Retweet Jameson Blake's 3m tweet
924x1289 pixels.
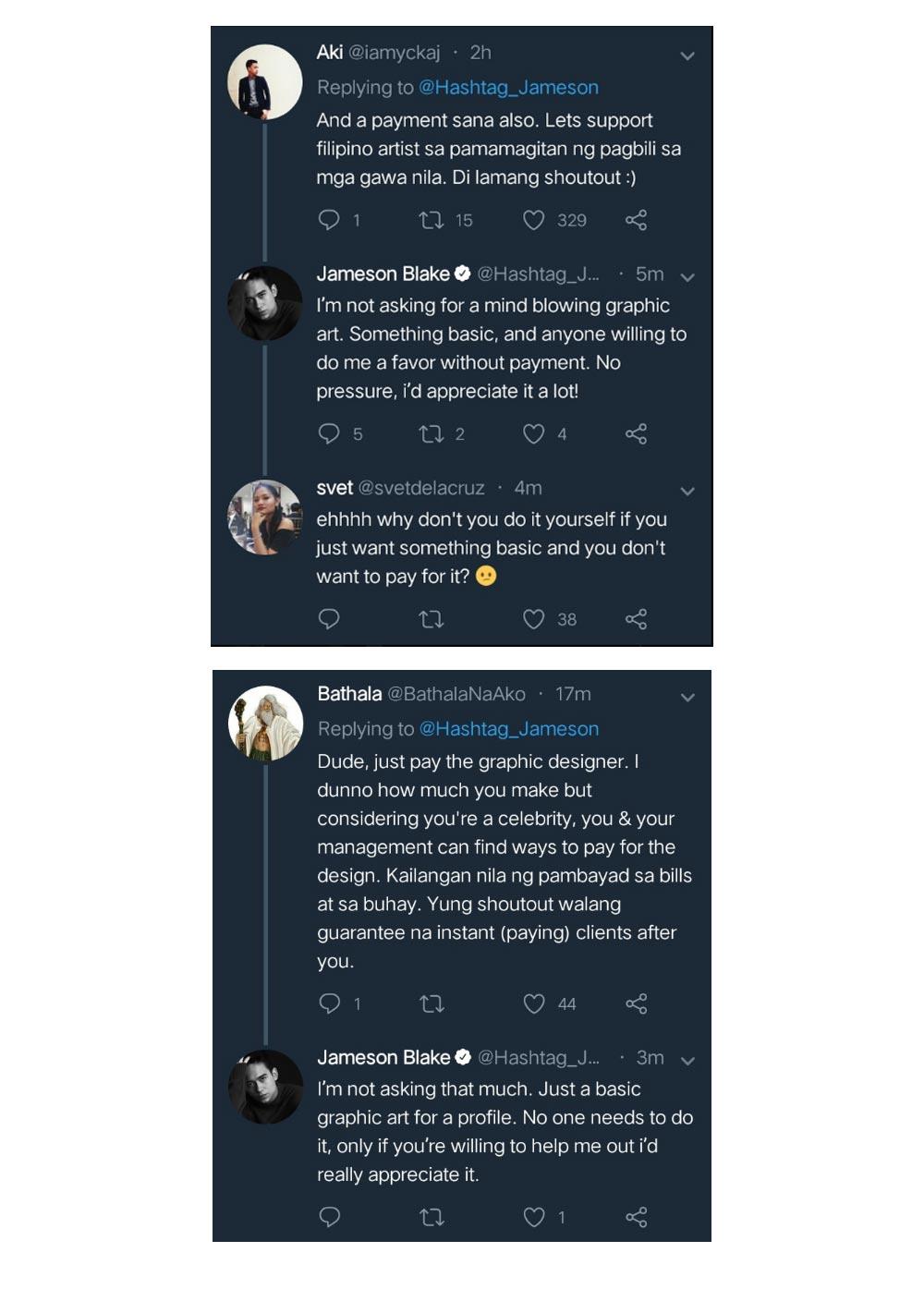pyautogui.click(x=432, y=1217)
